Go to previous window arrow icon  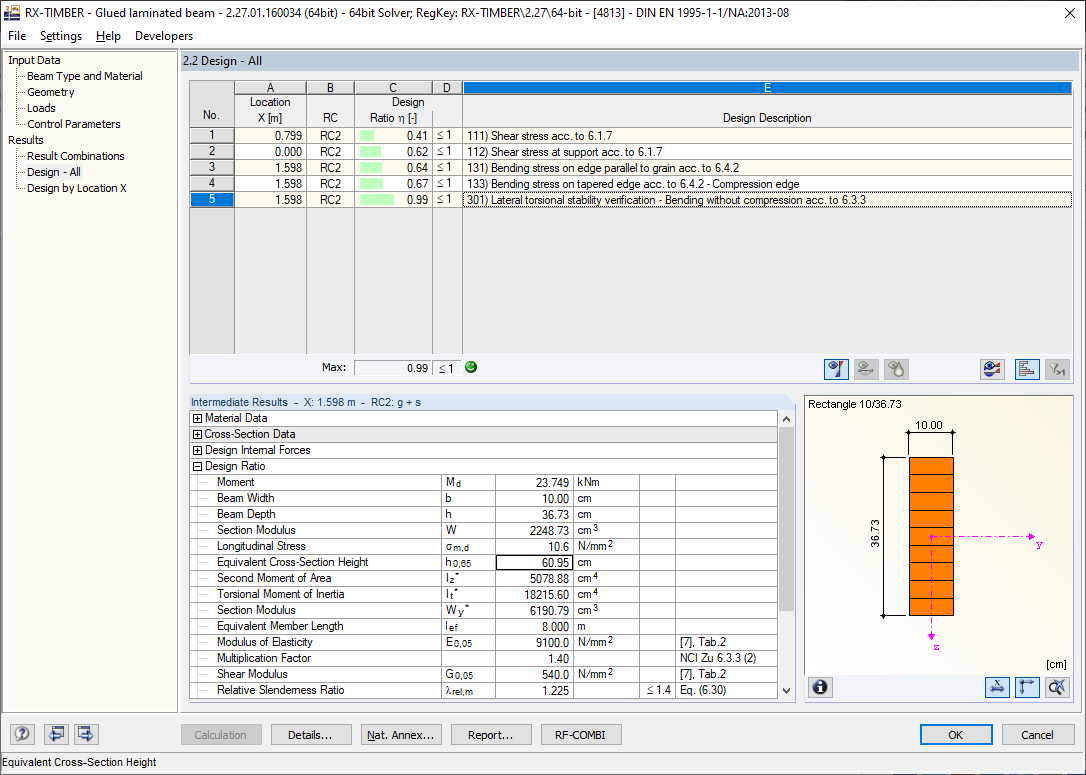tap(56, 734)
